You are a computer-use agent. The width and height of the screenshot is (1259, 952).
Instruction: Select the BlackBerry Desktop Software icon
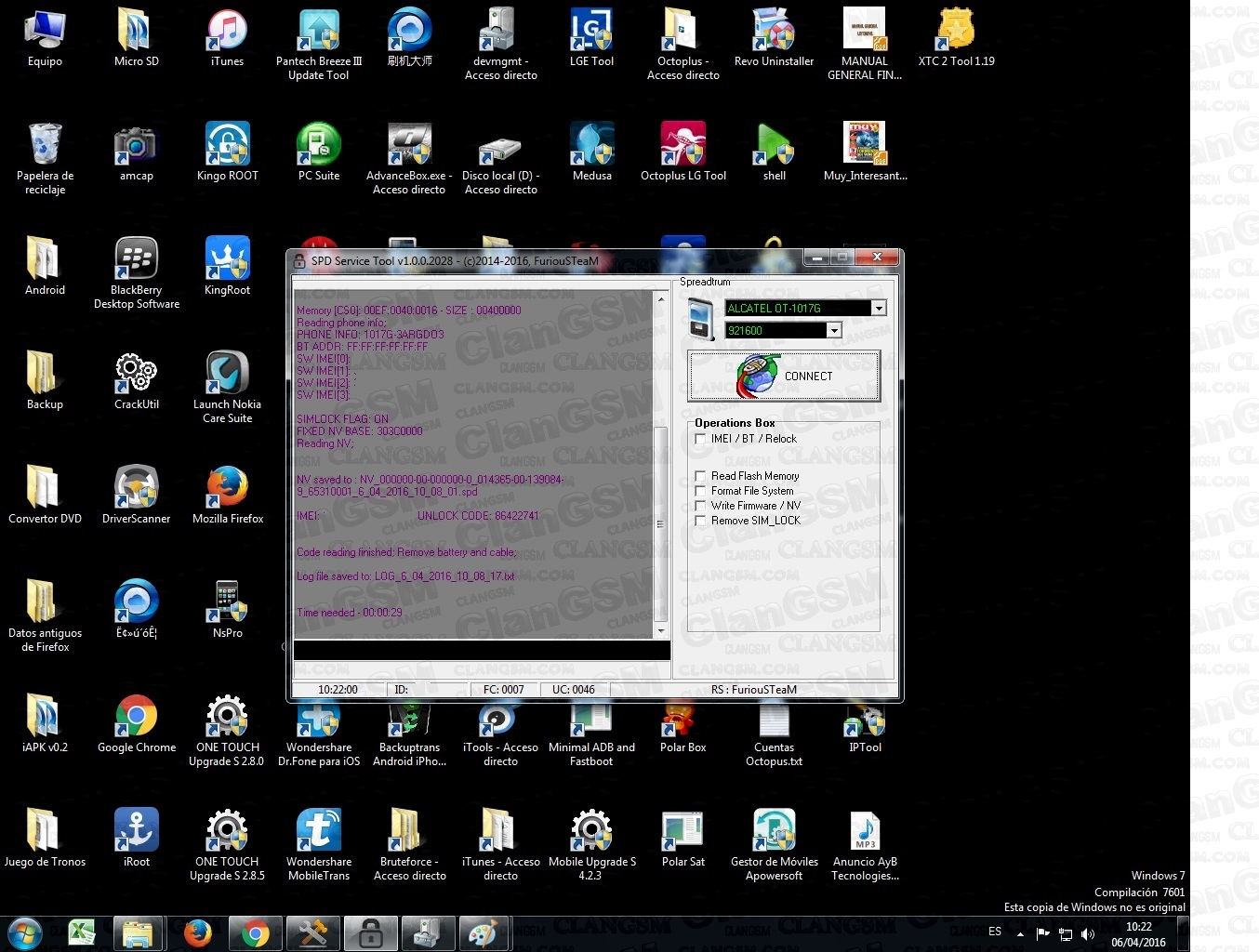[x=137, y=272]
